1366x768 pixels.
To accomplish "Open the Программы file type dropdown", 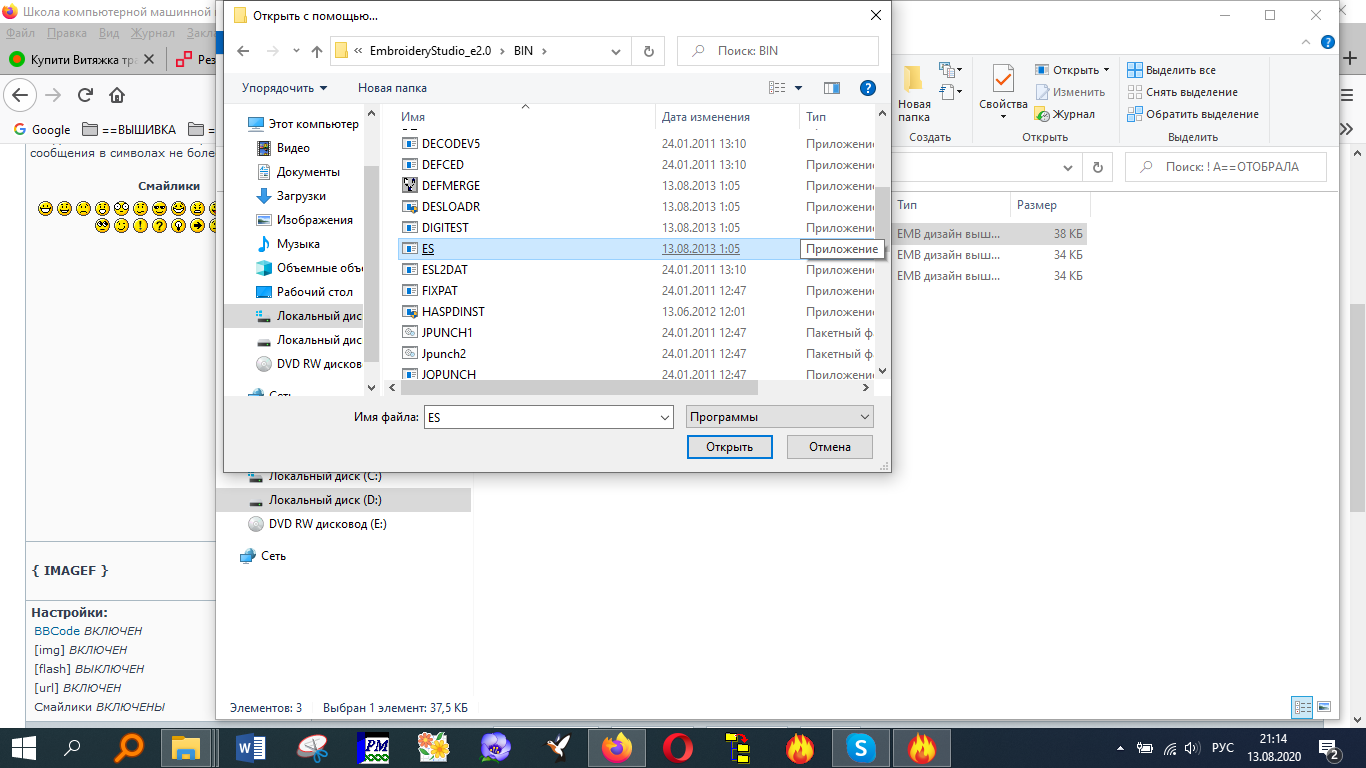I will (x=780, y=417).
